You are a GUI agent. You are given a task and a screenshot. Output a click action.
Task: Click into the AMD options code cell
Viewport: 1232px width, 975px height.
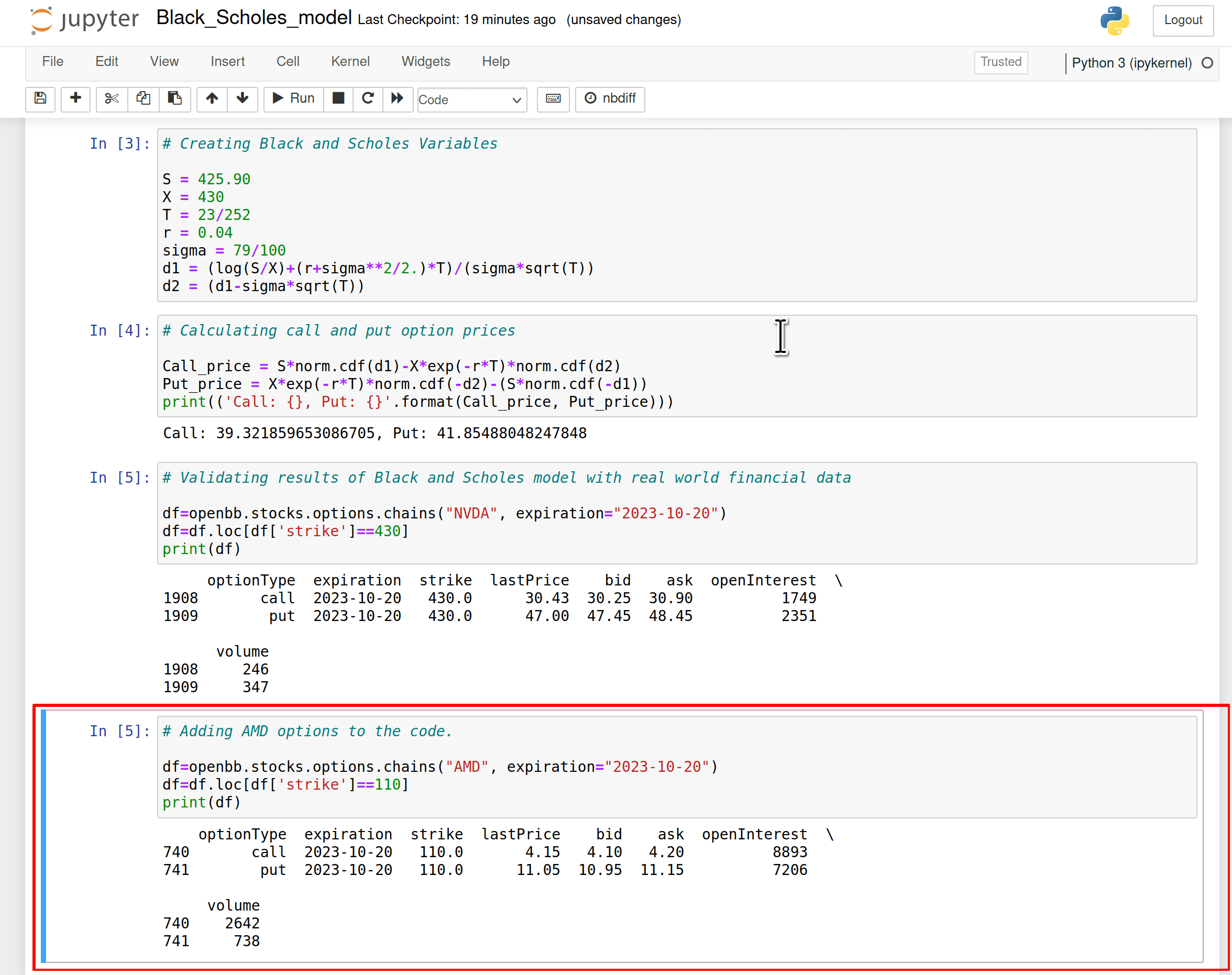(677, 767)
